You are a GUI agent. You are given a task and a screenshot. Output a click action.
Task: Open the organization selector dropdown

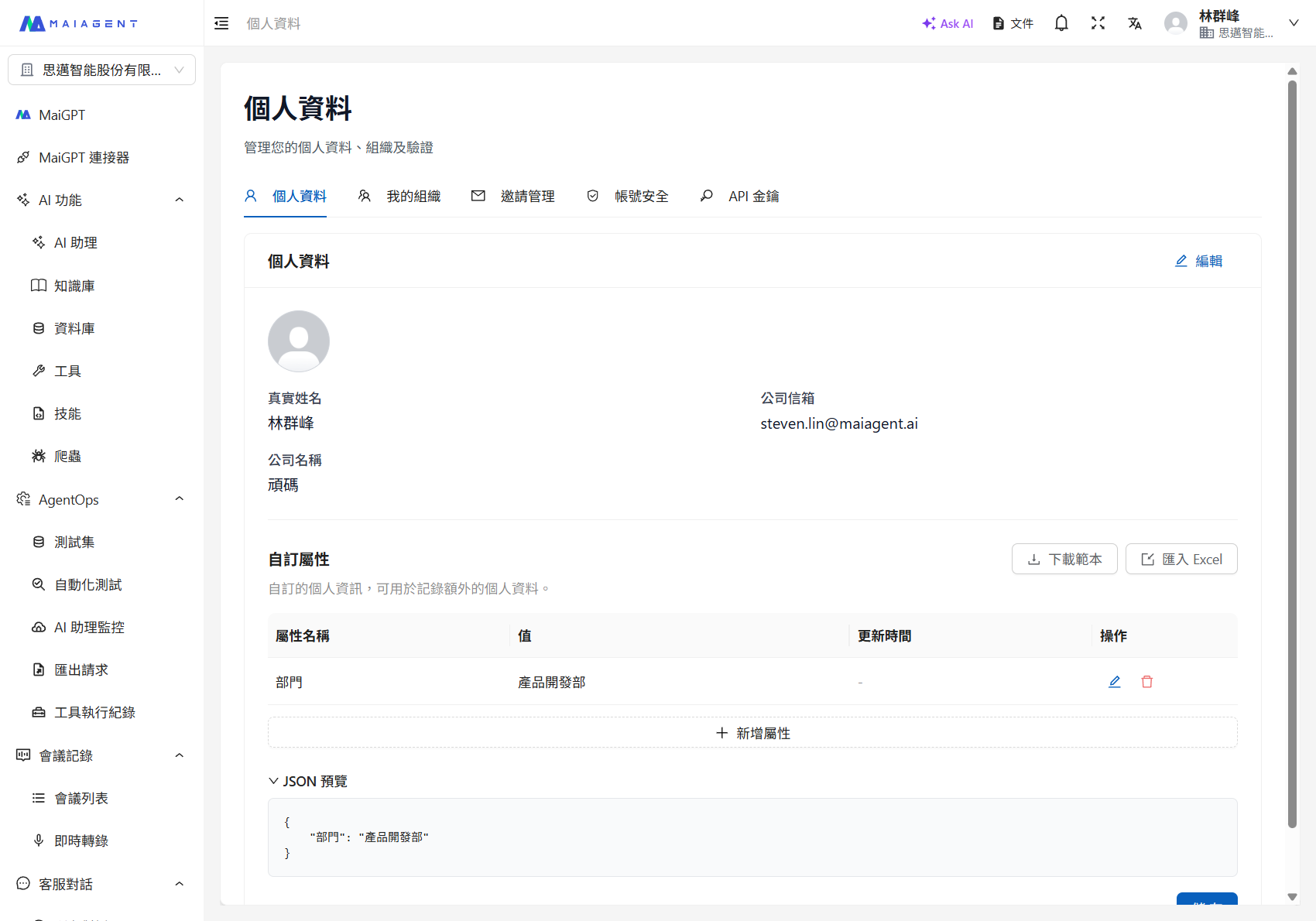click(101, 70)
